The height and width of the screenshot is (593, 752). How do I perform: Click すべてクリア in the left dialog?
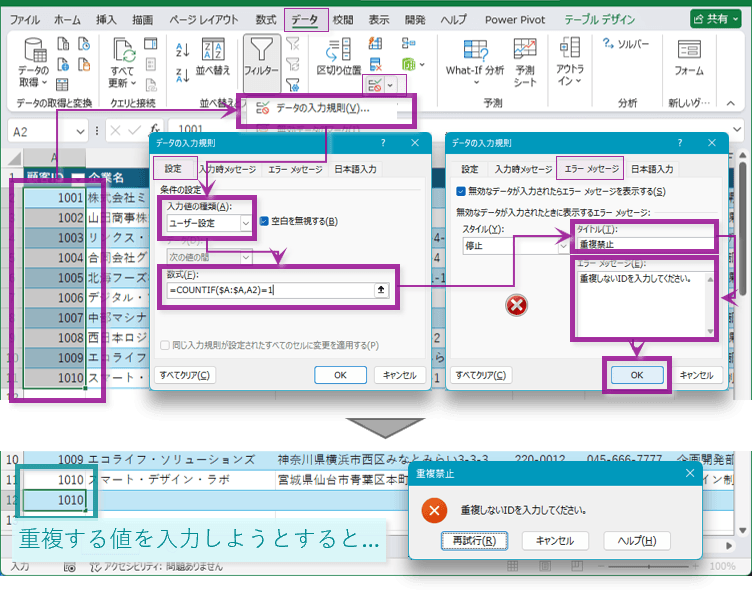point(185,375)
